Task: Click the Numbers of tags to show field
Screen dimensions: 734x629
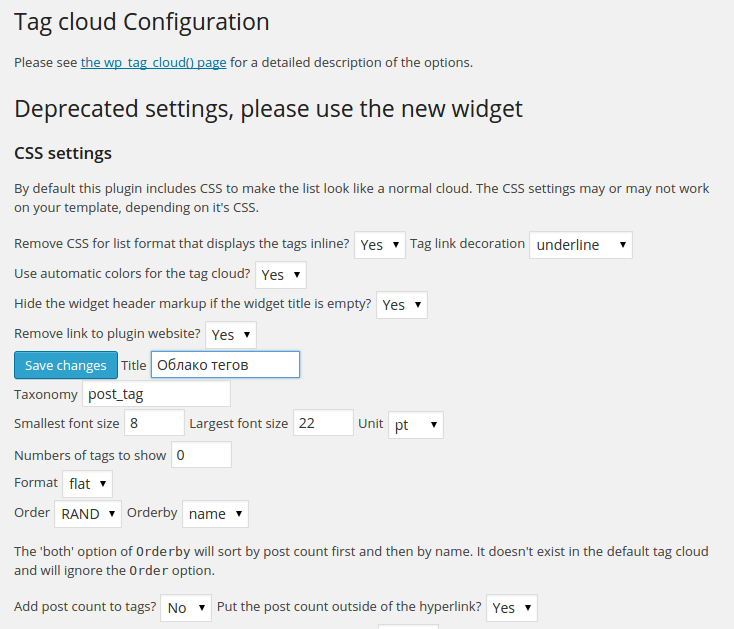Action: [x=201, y=455]
